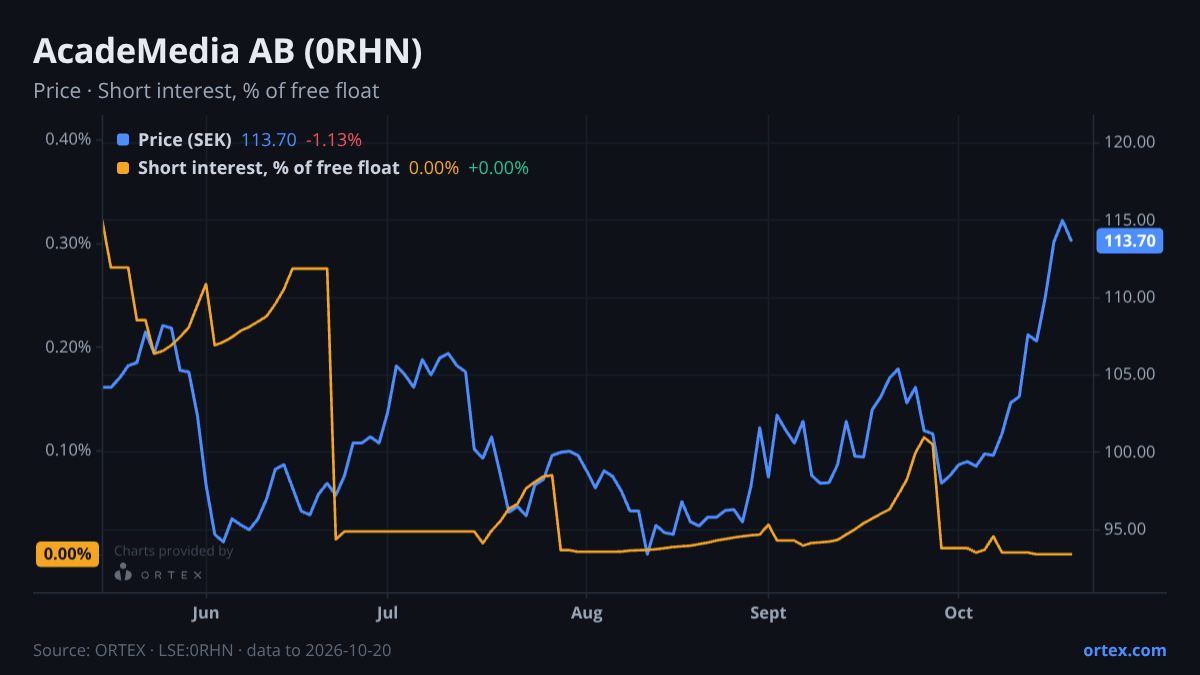Click the AcadeMedia AB (0RHN) title
The width and height of the screenshot is (1200, 675).
tap(228, 53)
